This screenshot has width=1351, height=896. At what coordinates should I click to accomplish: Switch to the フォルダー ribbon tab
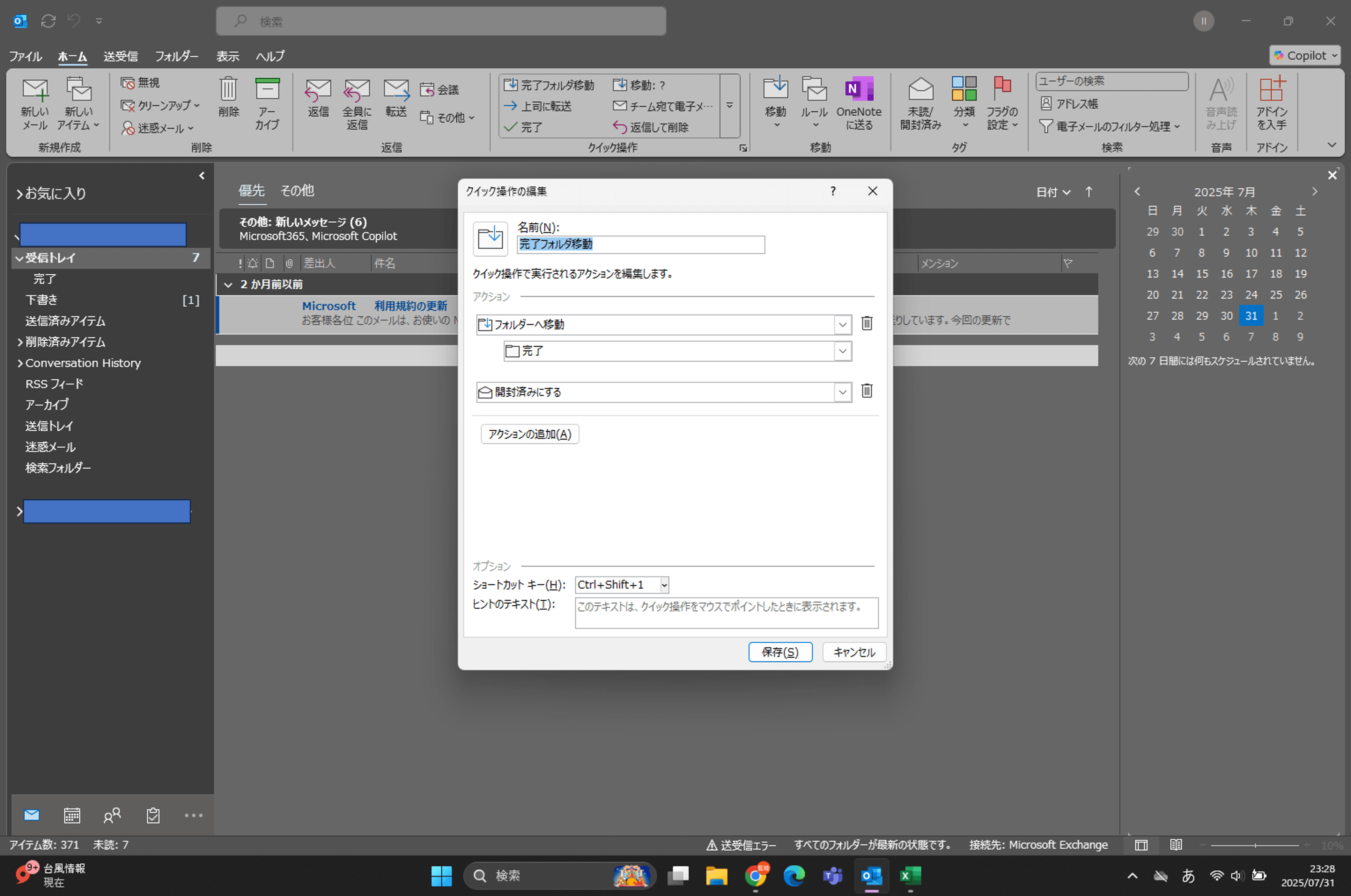[x=177, y=56]
